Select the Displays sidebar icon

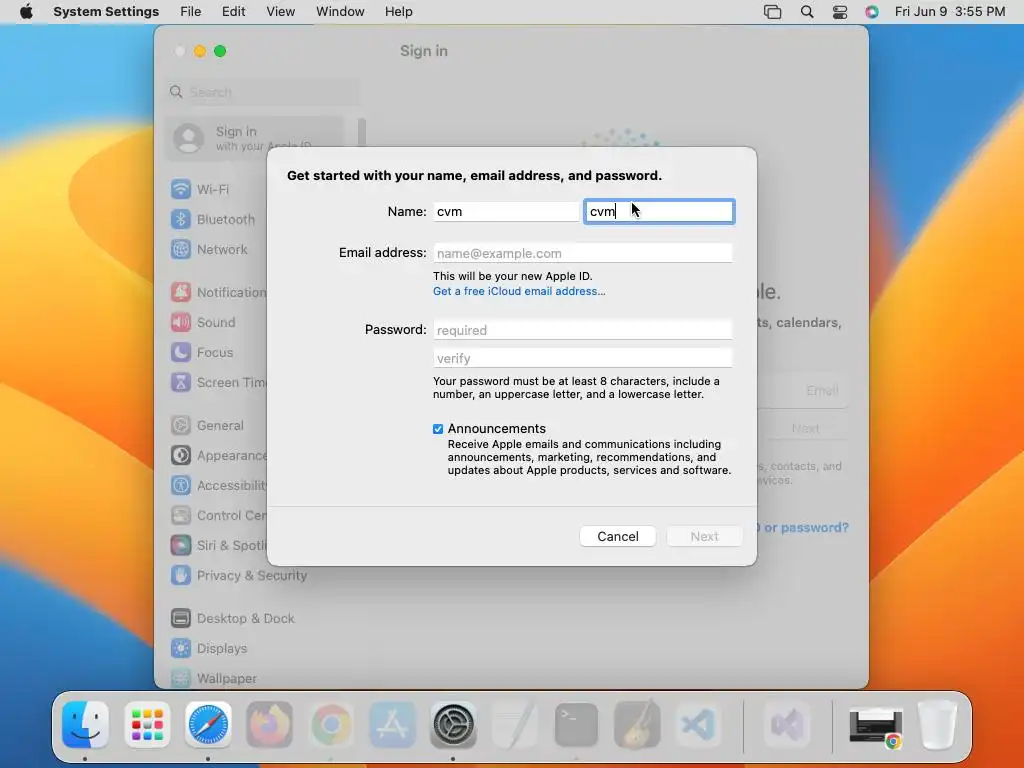pyautogui.click(x=181, y=648)
